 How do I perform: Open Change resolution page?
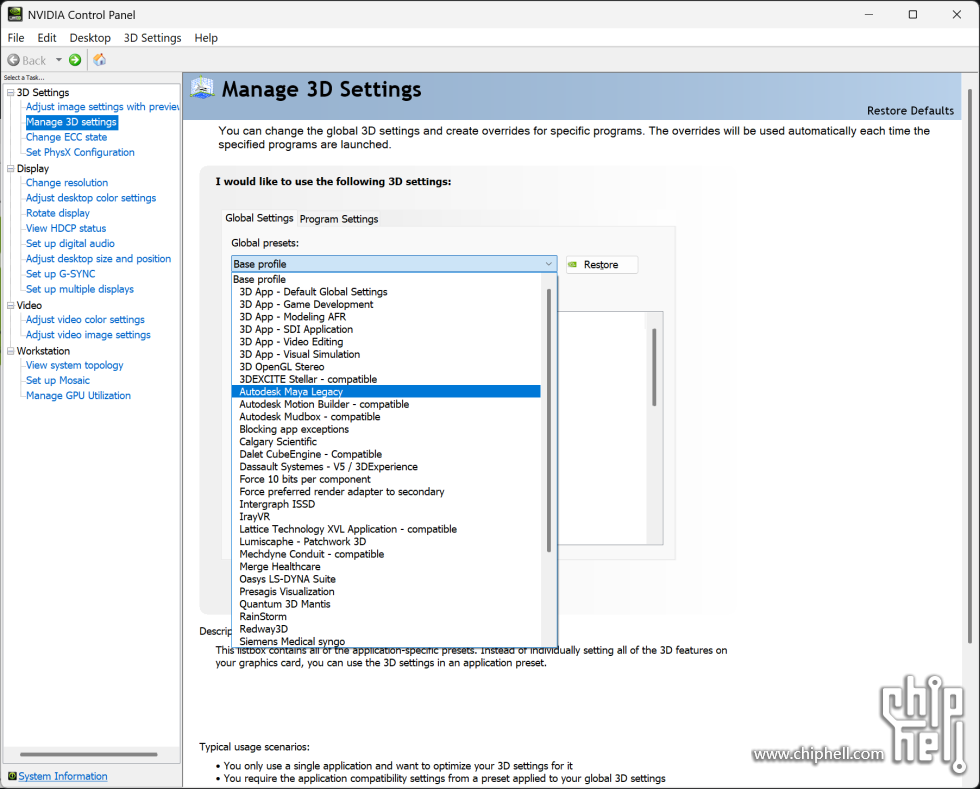pyautogui.click(x=67, y=183)
